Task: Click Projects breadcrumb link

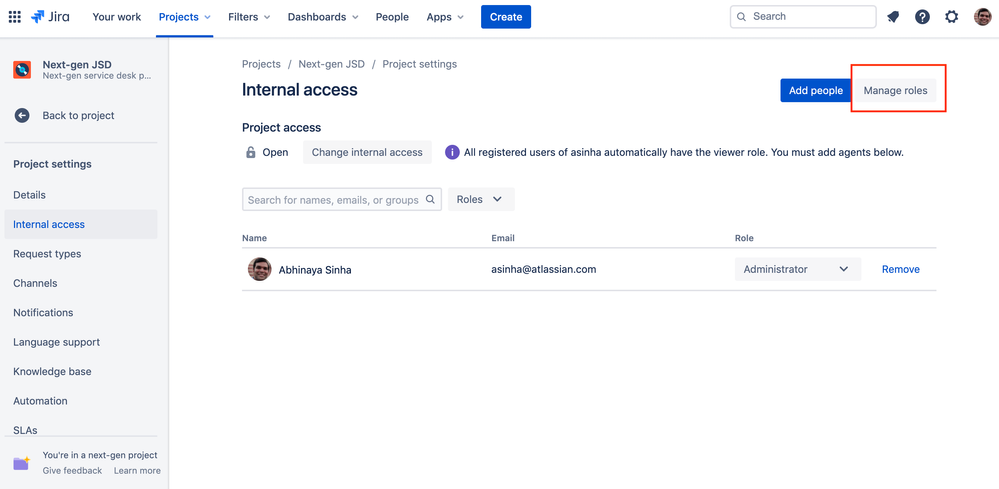Action: 261,64
